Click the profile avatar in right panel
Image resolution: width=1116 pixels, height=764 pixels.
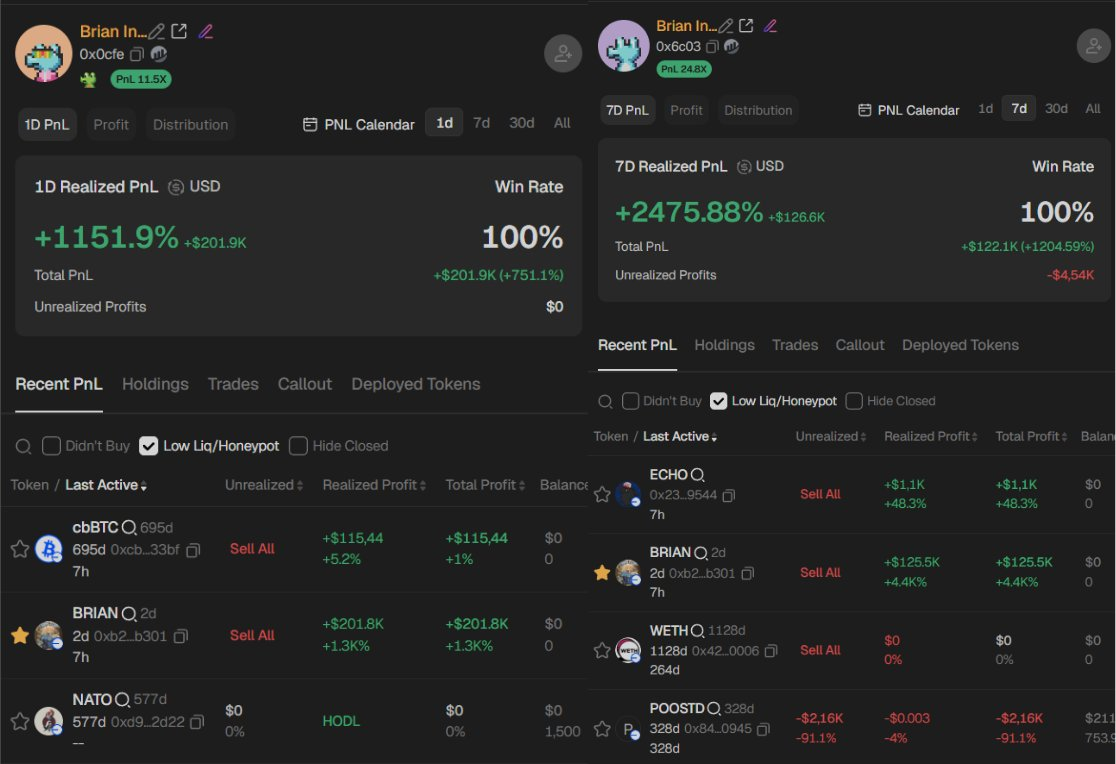tap(623, 46)
